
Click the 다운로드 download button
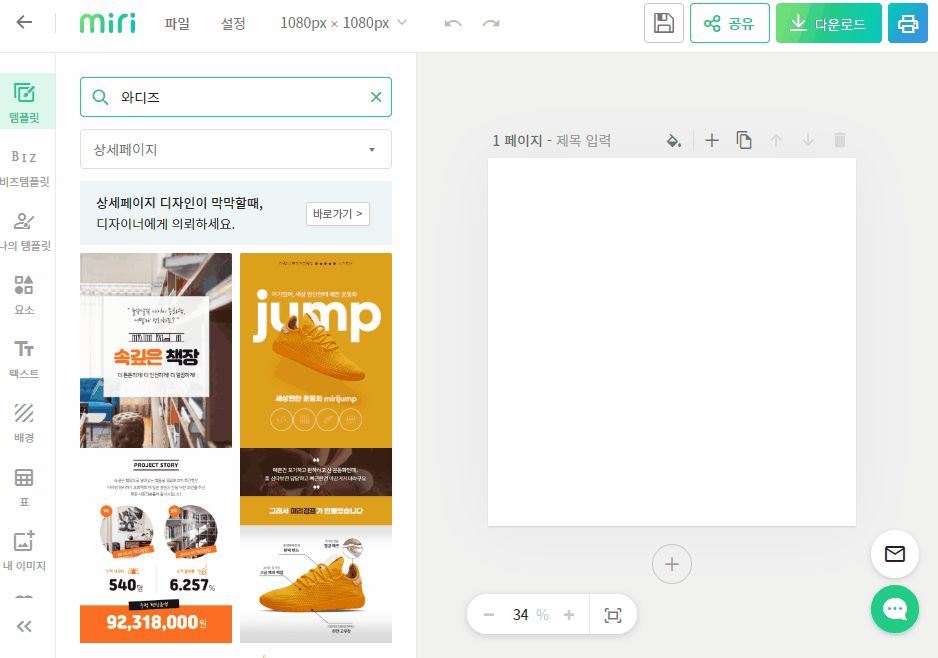pos(829,23)
